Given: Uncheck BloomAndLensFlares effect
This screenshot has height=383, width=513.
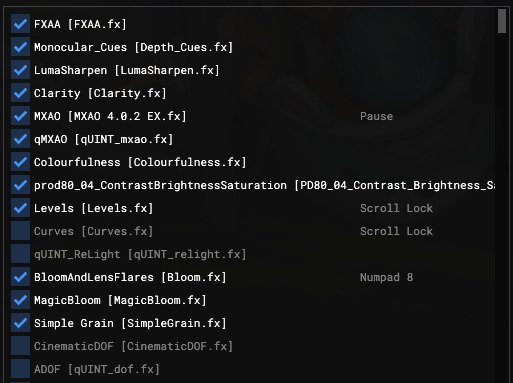Looking at the screenshot, I should click(x=20, y=277).
